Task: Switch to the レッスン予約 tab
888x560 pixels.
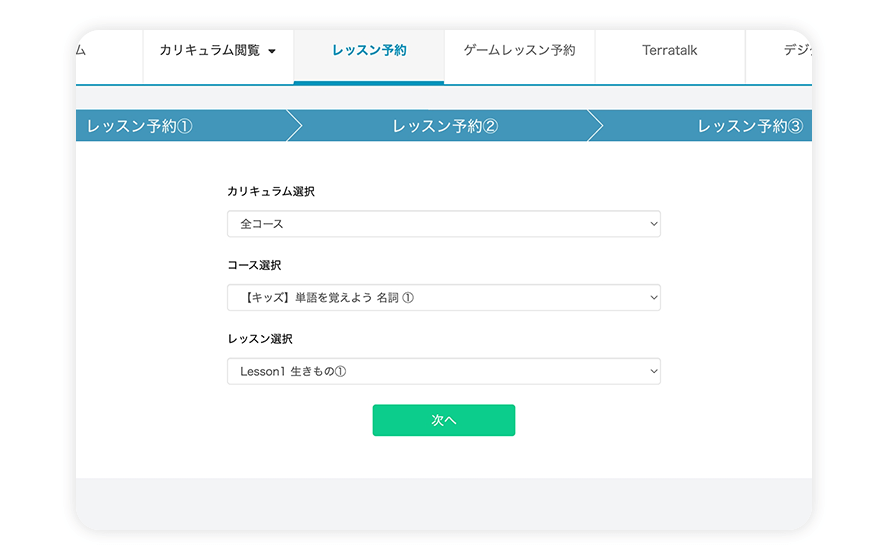Action: [x=369, y=51]
